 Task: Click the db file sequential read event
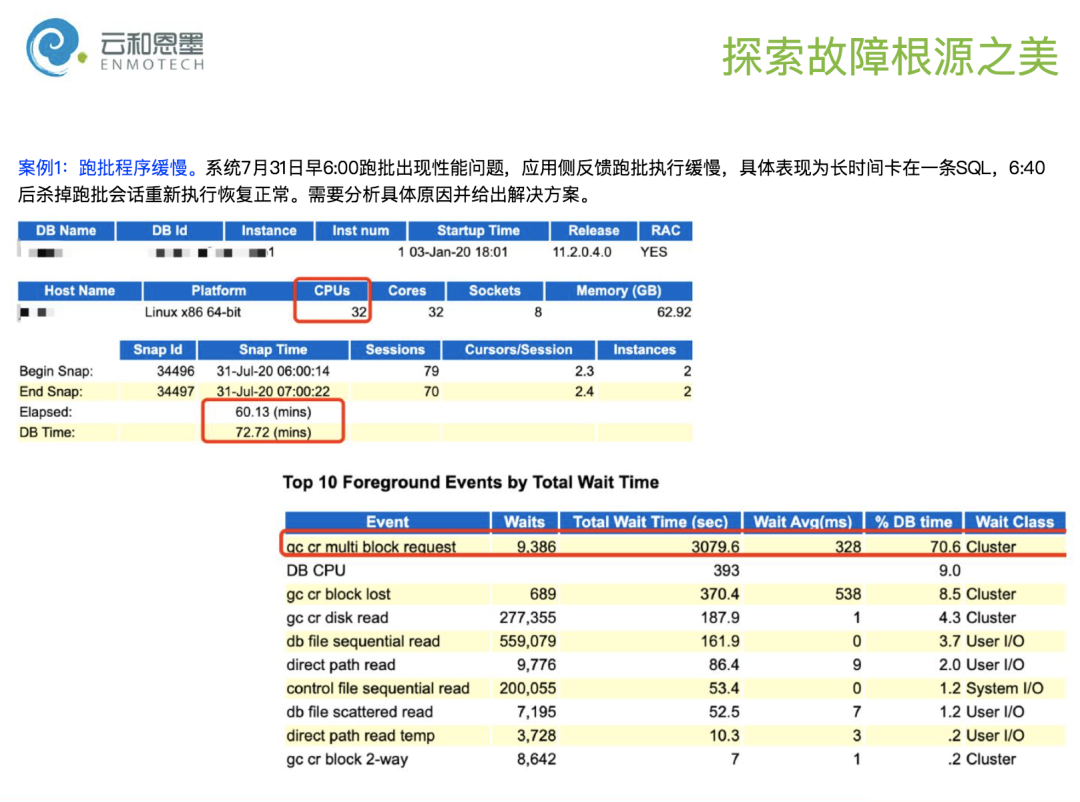[x=363, y=641]
